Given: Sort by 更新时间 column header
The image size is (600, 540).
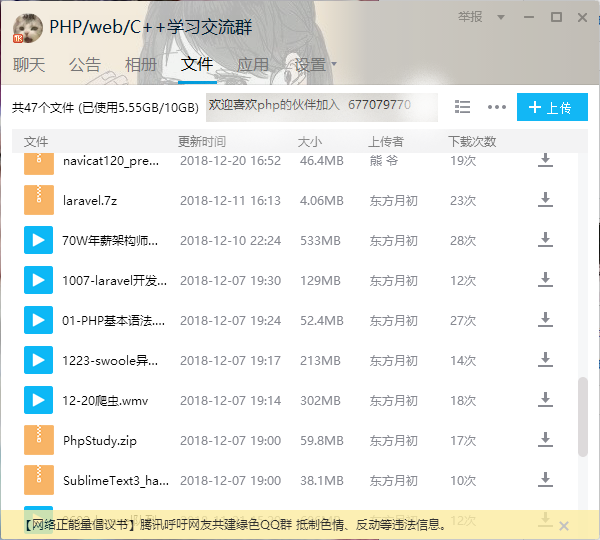Looking at the screenshot, I should (202, 142).
